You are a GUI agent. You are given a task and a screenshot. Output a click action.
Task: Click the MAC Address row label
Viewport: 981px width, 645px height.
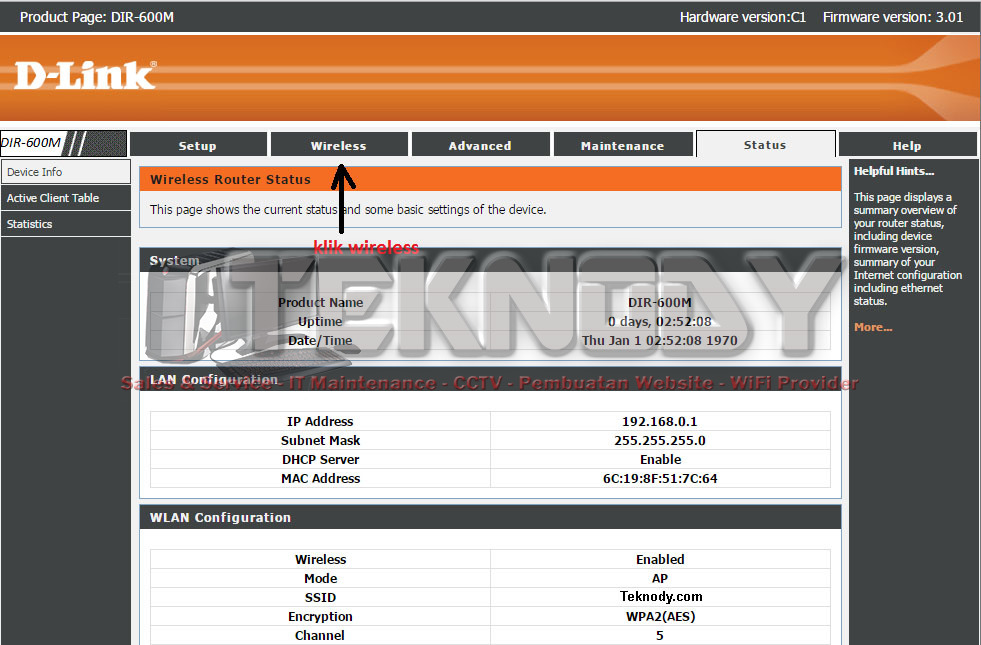click(x=320, y=478)
